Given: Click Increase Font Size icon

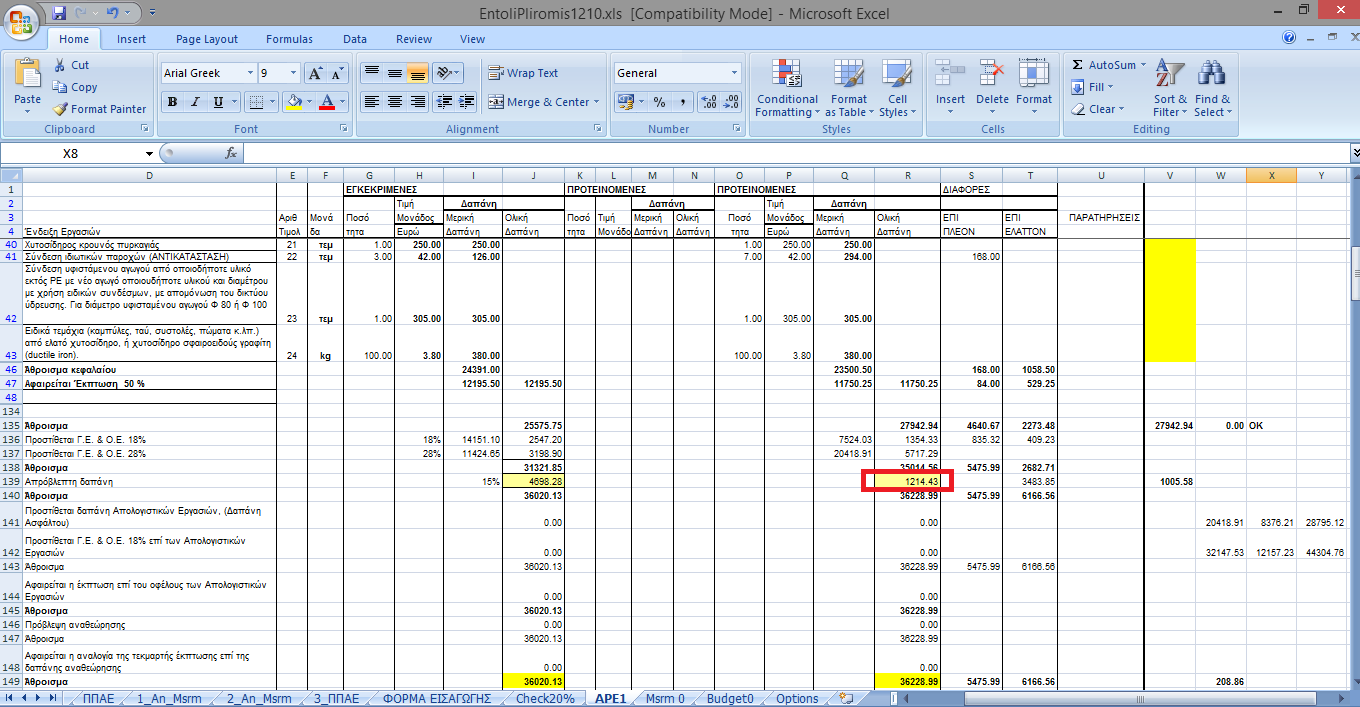Looking at the screenshot, I should (315, 73).
